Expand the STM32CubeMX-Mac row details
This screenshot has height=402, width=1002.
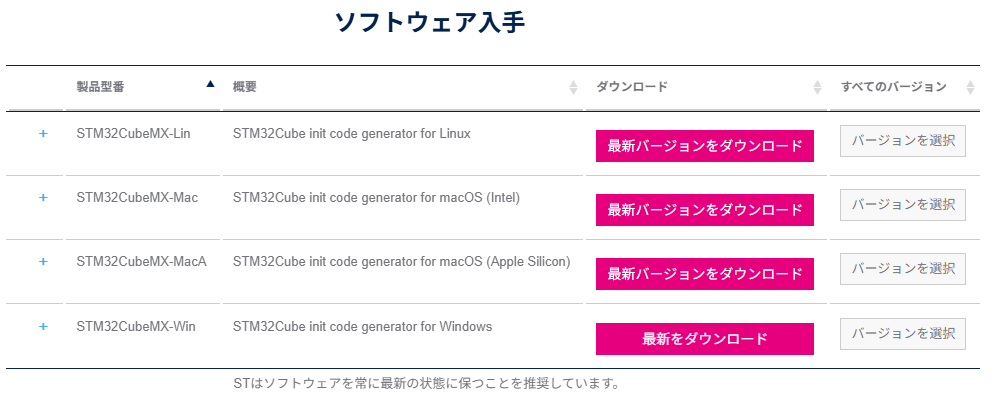[43, 198]
